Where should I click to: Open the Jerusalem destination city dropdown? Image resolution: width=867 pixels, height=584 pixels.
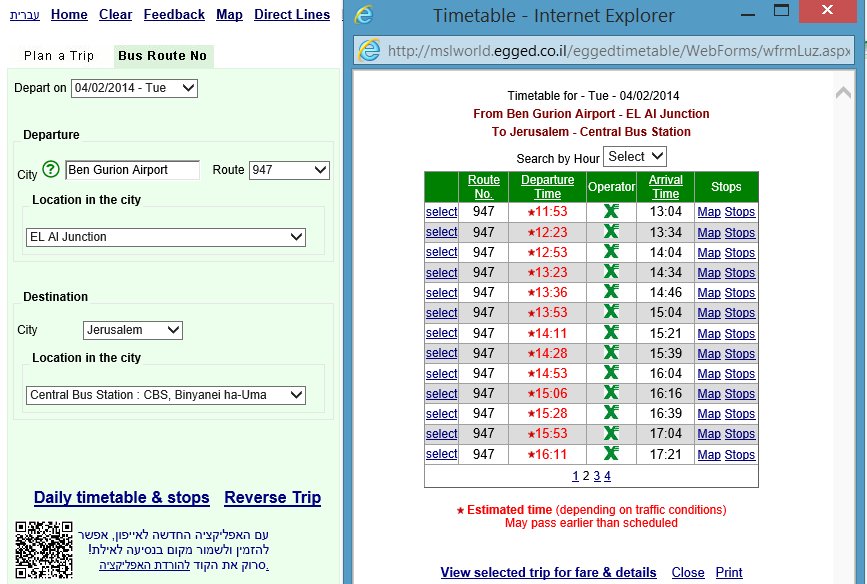pos(133,330)
